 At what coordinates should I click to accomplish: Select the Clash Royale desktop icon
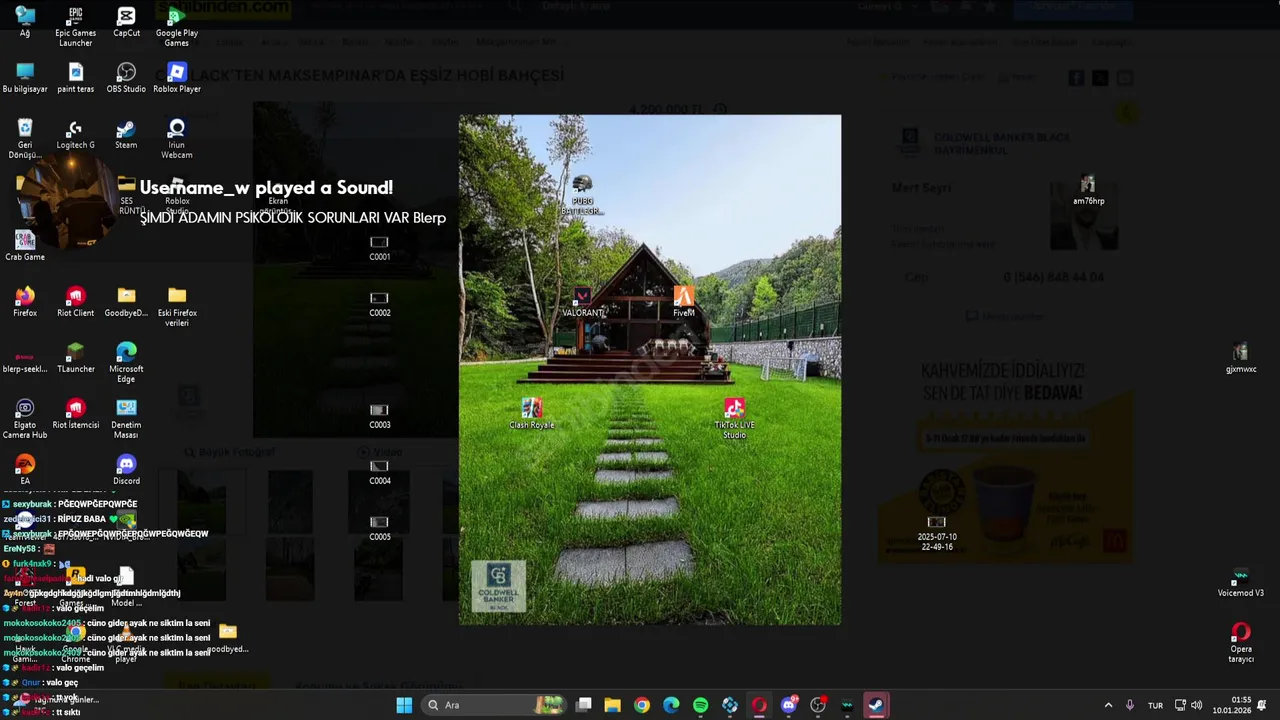click(x=532, y=414)
